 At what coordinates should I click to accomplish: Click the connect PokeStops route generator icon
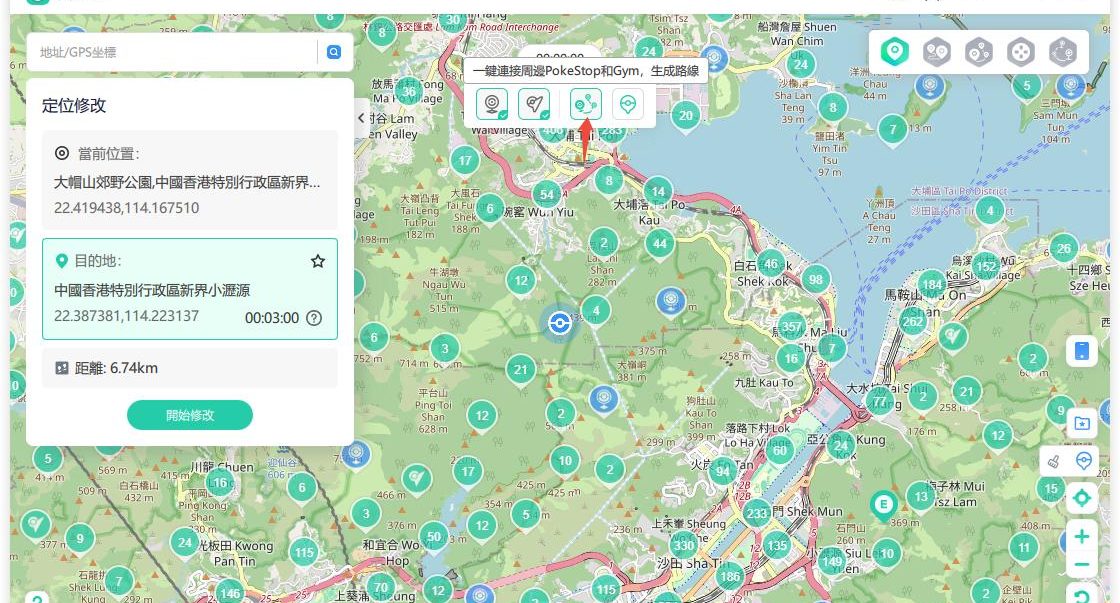coord(585,103)
